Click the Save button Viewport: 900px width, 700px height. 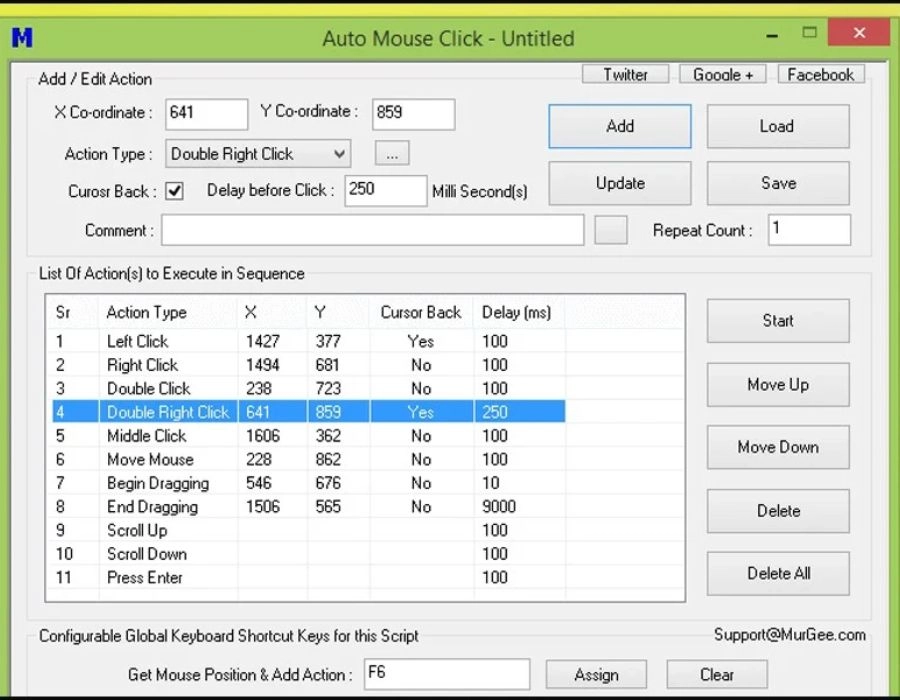[778, 183]
